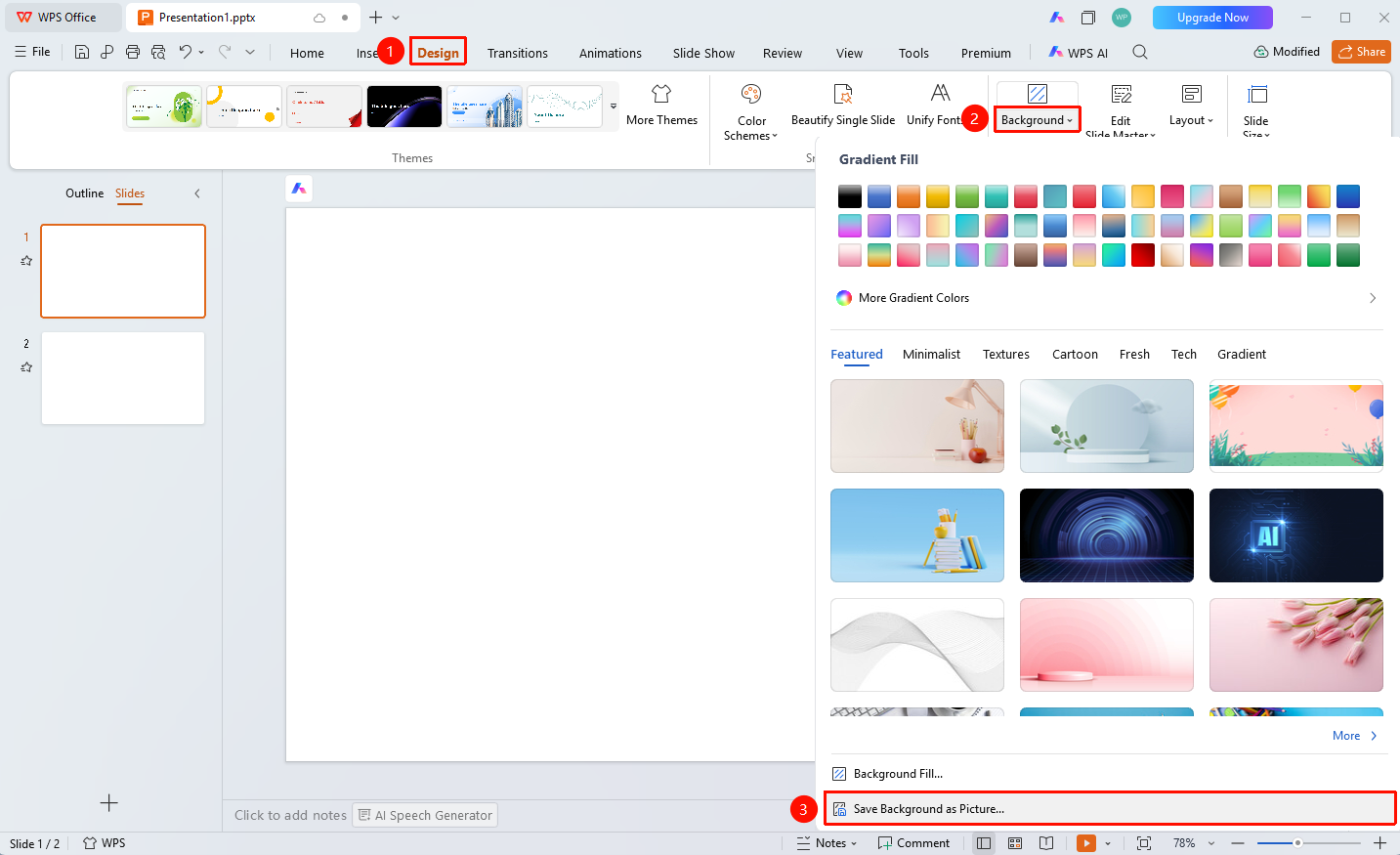
Task: Switch to reading view book icon
Action: pos(1046,843)
